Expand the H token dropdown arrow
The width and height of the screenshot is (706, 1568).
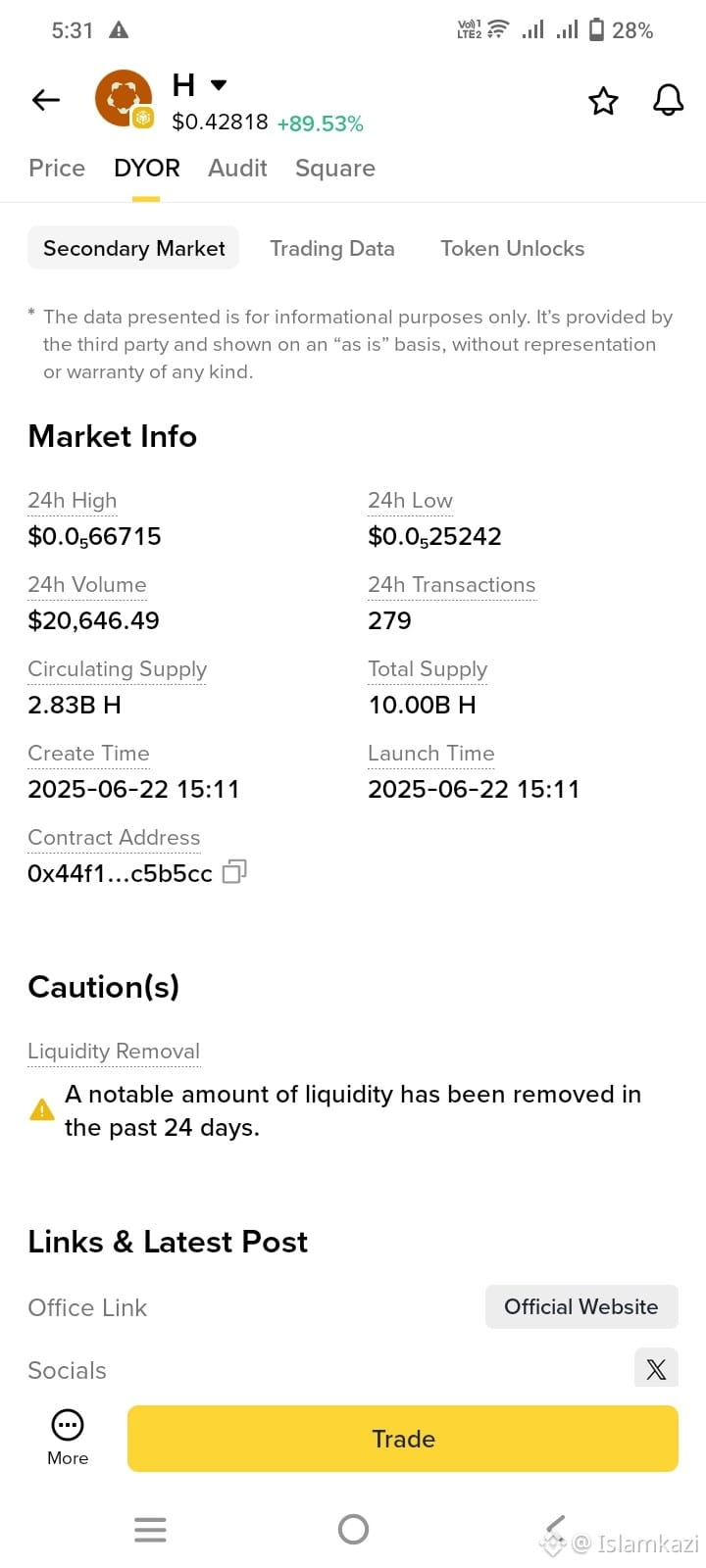click(219, 85)
